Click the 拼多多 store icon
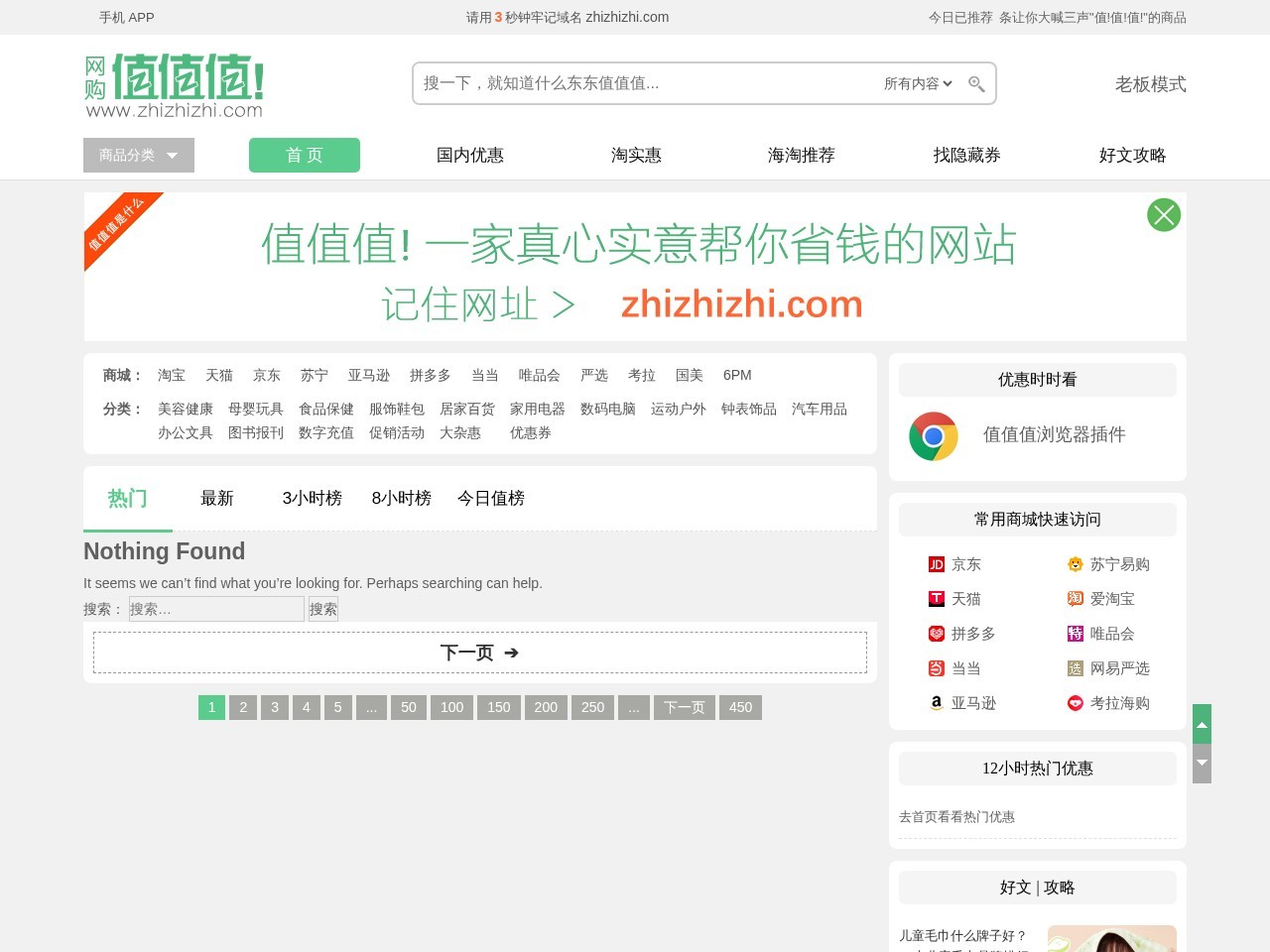This screenshot has height=952, width=1270. (x=936, y=634)
